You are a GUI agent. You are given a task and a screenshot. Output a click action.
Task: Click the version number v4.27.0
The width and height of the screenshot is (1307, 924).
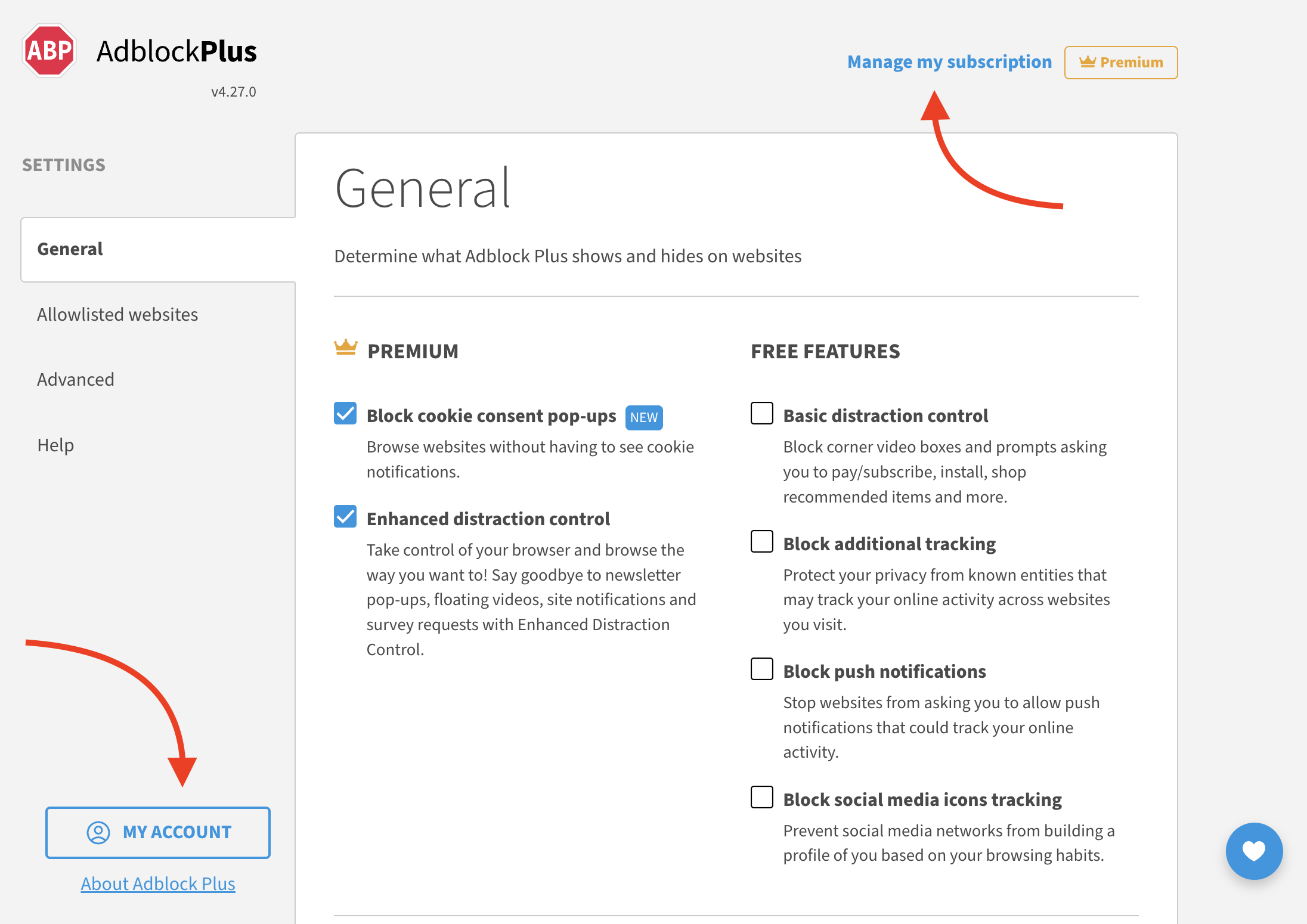234,91
